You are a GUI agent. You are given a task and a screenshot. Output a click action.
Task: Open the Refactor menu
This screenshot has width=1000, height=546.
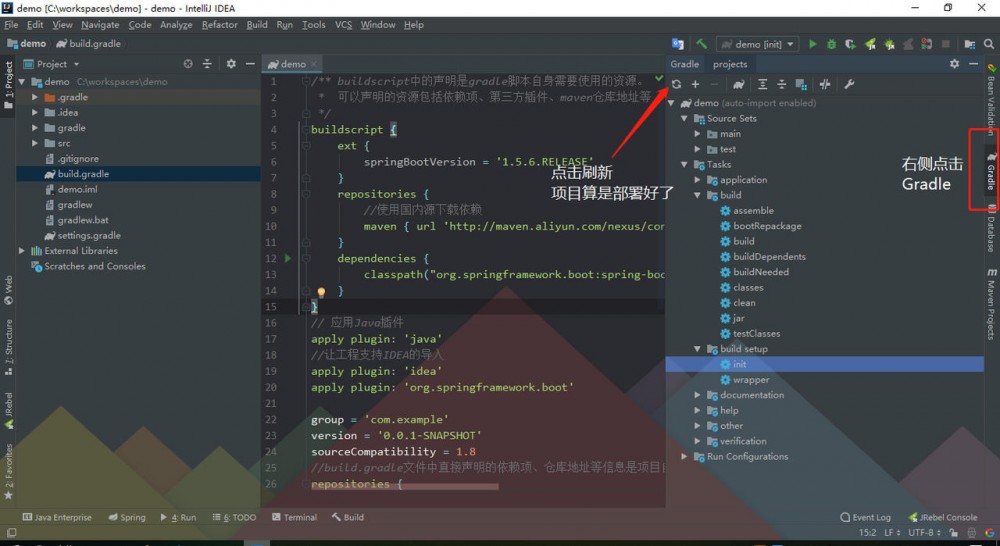pyautogui.click(x=219, y=25)
